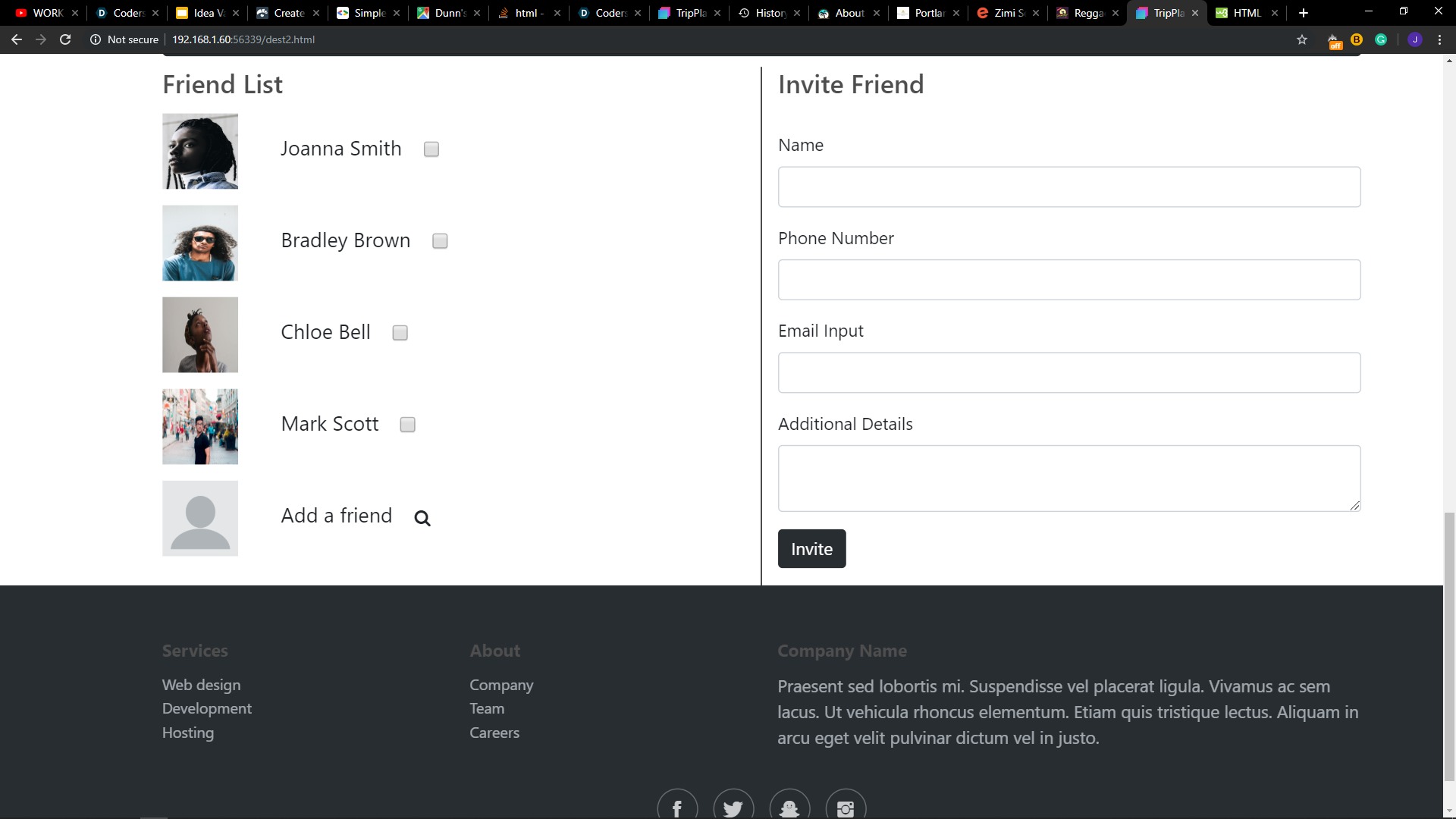1456x819 pixels.
Task: Click the search icon beside Add a friend
Action: 422,518
